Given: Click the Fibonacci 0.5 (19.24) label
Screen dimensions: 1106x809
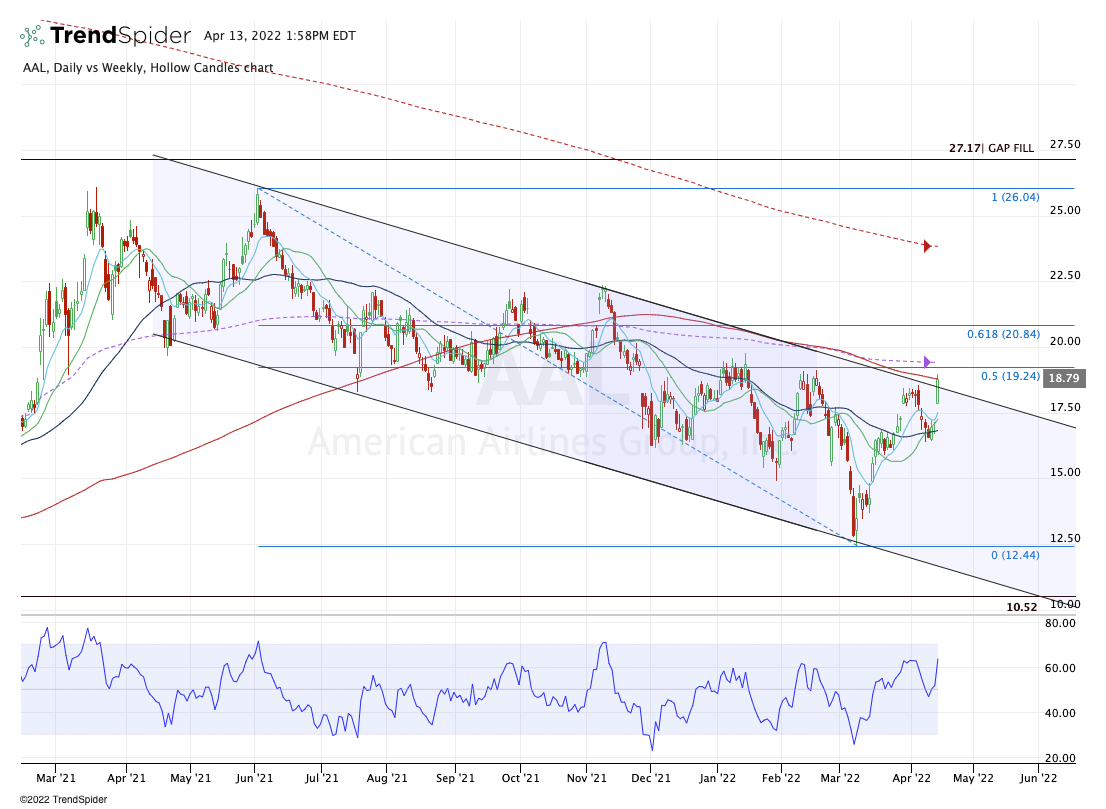Looking at the screenshot, I should click(x=1010, y=376).
